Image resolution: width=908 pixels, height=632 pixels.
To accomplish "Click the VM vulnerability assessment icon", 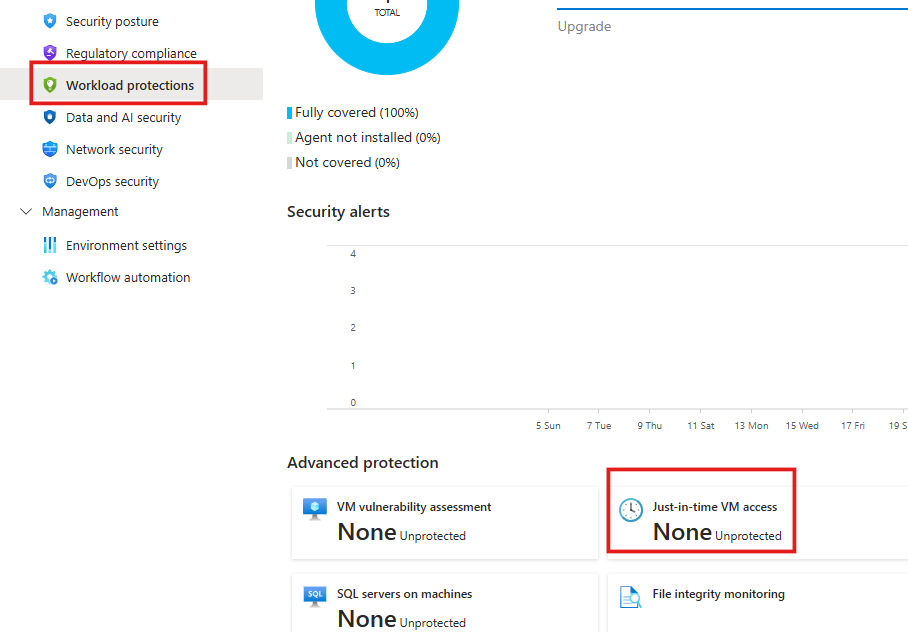I will [315, 509].
